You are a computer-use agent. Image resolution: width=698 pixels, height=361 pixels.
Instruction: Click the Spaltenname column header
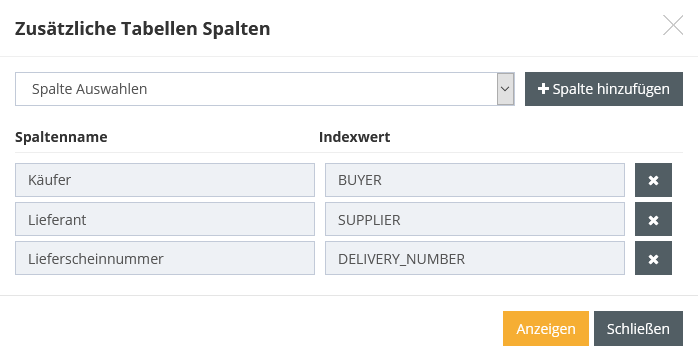[61, 137]
